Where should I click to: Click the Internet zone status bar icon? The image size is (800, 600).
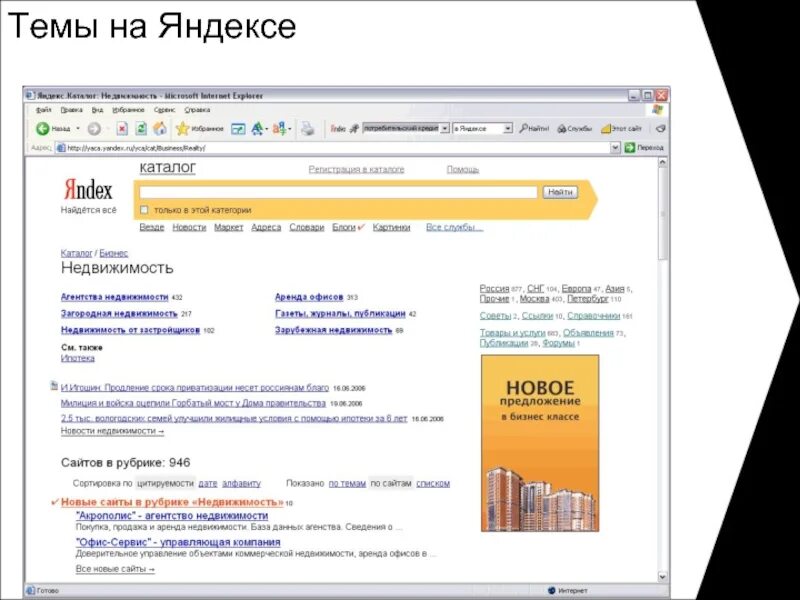[x=551, y=590]
